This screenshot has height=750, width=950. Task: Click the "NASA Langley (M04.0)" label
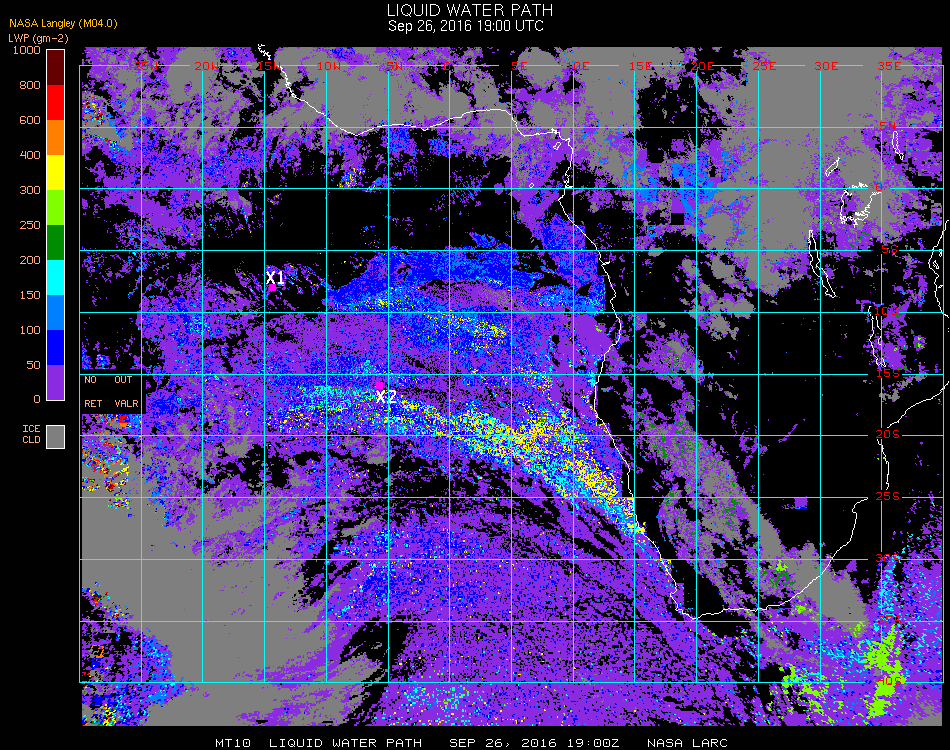[63, 24]
